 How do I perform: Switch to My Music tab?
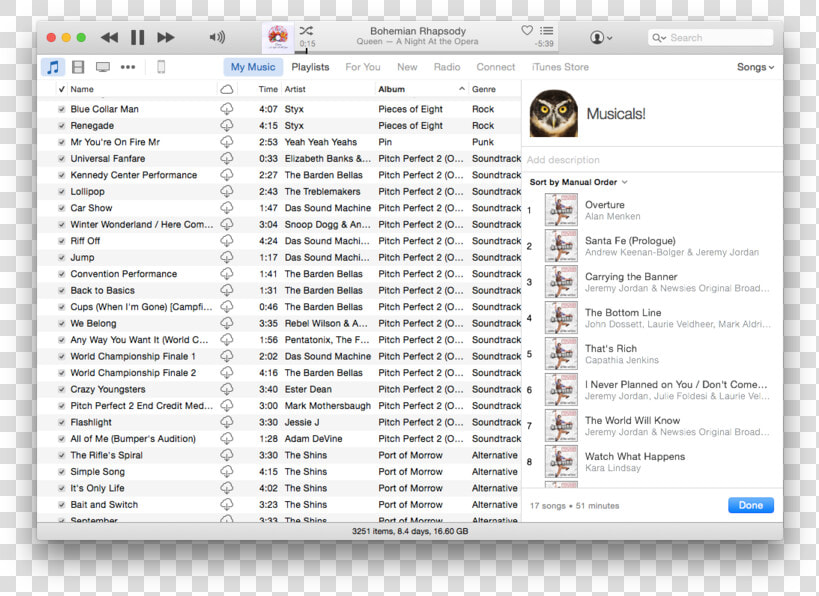coord(253,67)
